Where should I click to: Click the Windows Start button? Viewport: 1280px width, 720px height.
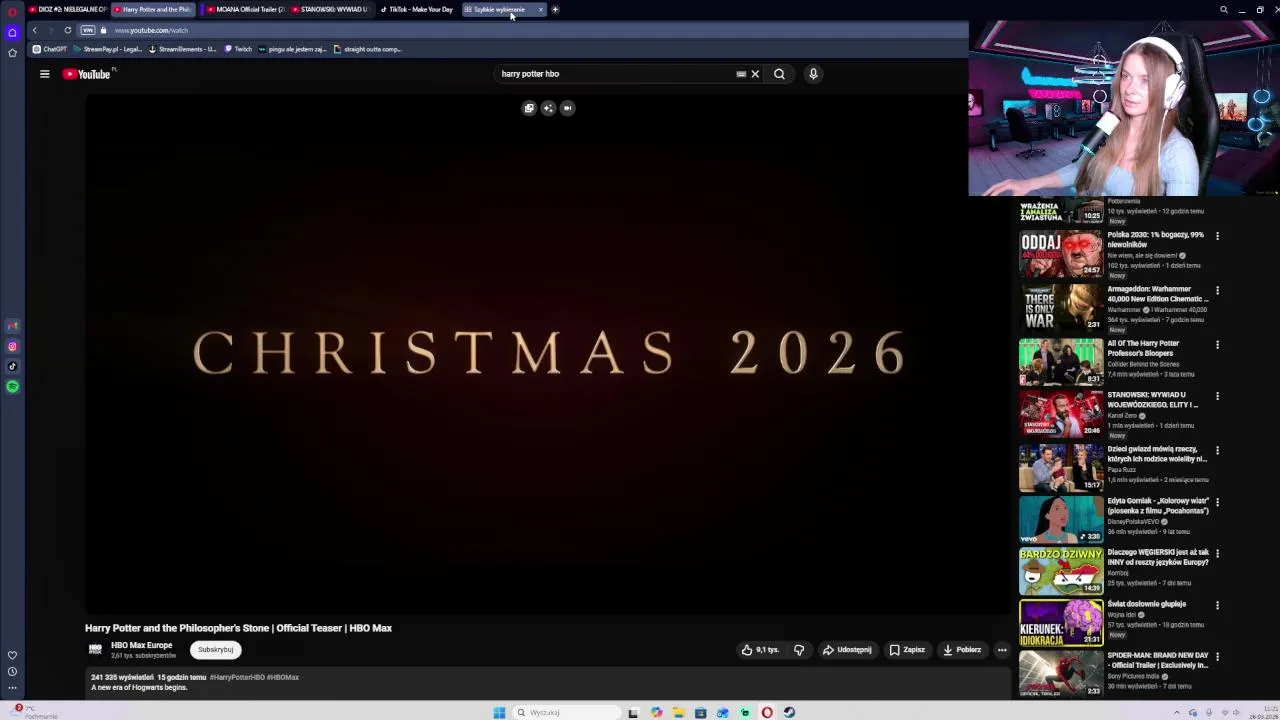(x=499, y=713)
